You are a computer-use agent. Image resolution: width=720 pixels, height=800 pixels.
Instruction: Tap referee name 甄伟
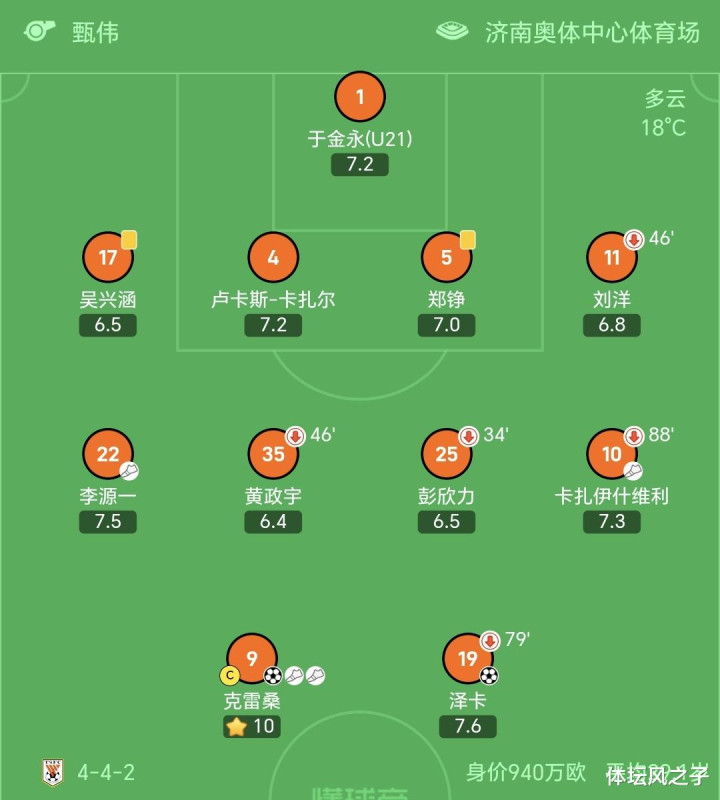95,32
